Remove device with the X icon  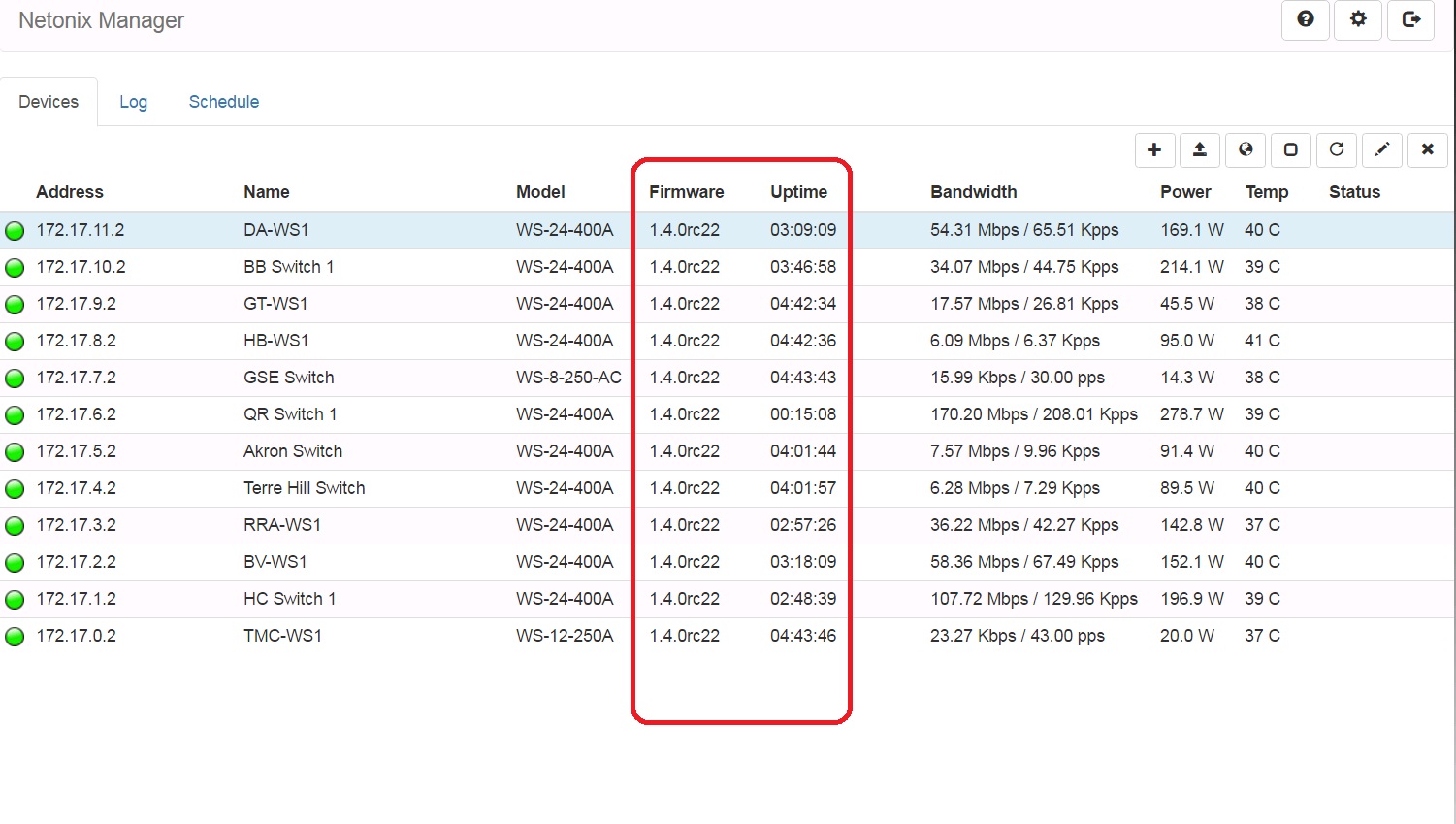pos(1428,149)
